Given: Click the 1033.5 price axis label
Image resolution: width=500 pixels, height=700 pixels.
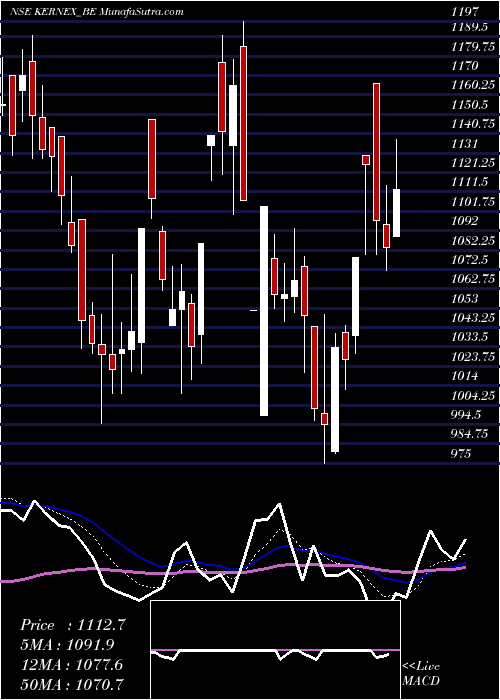Looking at the screenshot, I should [x=470, y=338].
